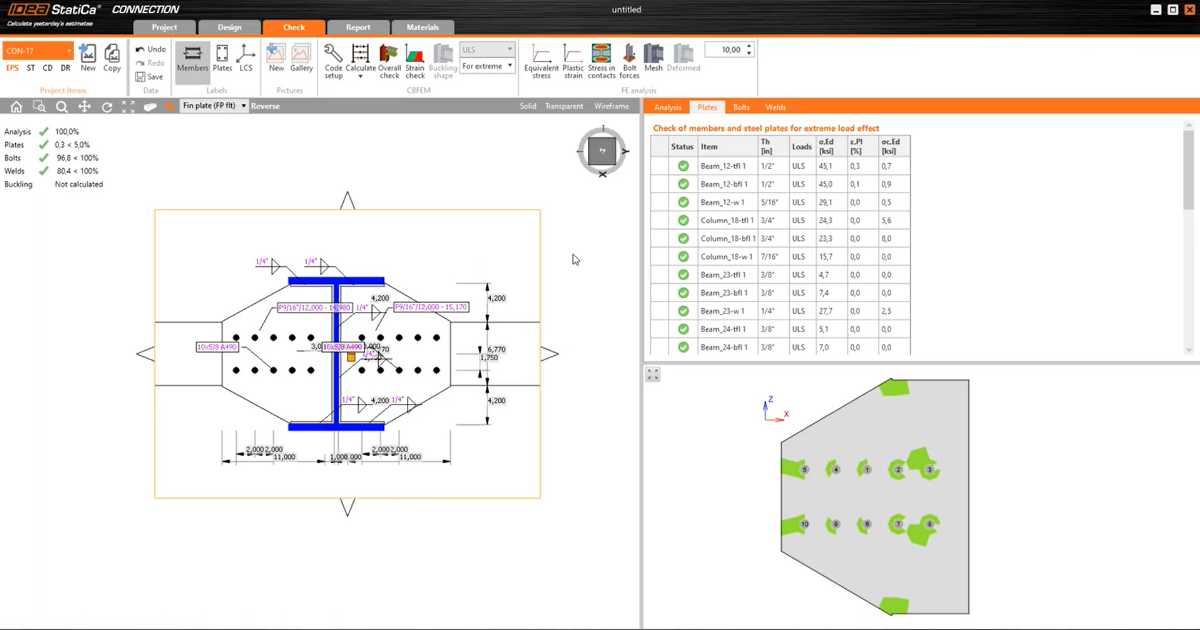
Task: Switch to the Bolts results tab
Action: pos(741,107)
